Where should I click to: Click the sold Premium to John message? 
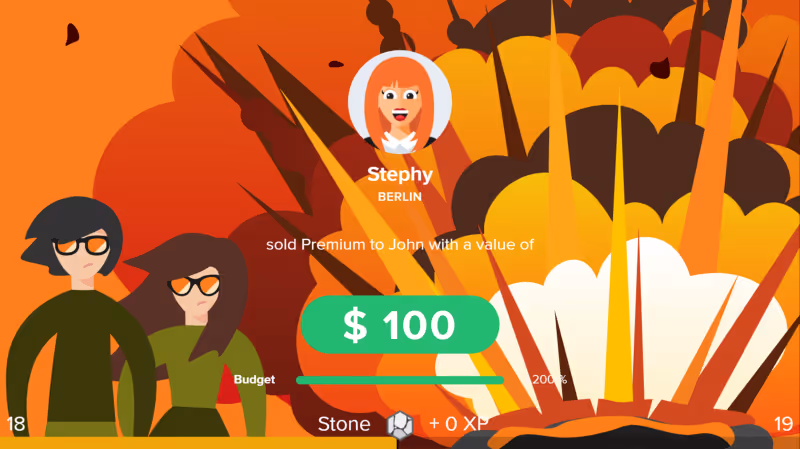click(400, 245)
